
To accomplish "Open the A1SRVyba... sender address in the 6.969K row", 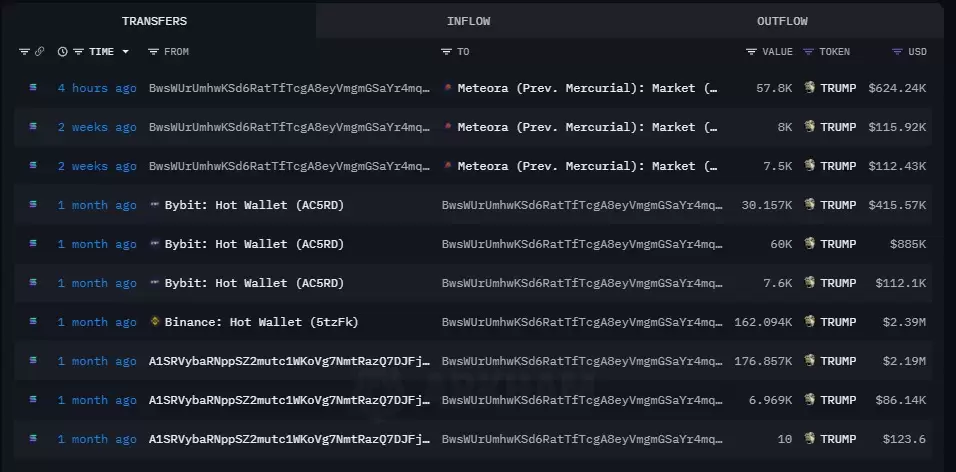I will click(x=289, y=400).
